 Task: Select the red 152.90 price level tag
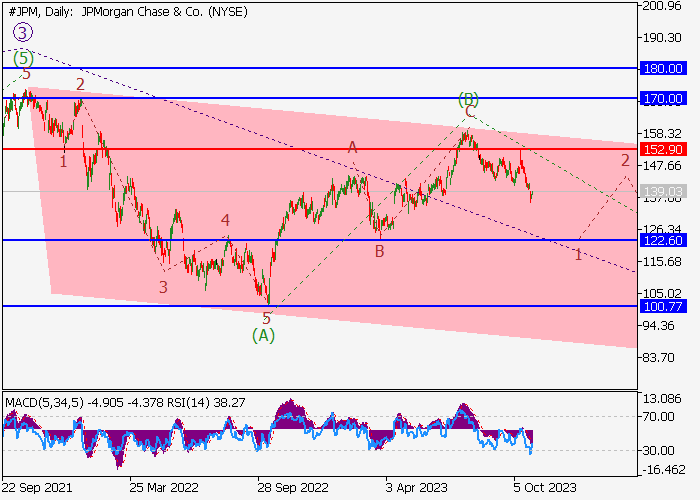point(663,150)
